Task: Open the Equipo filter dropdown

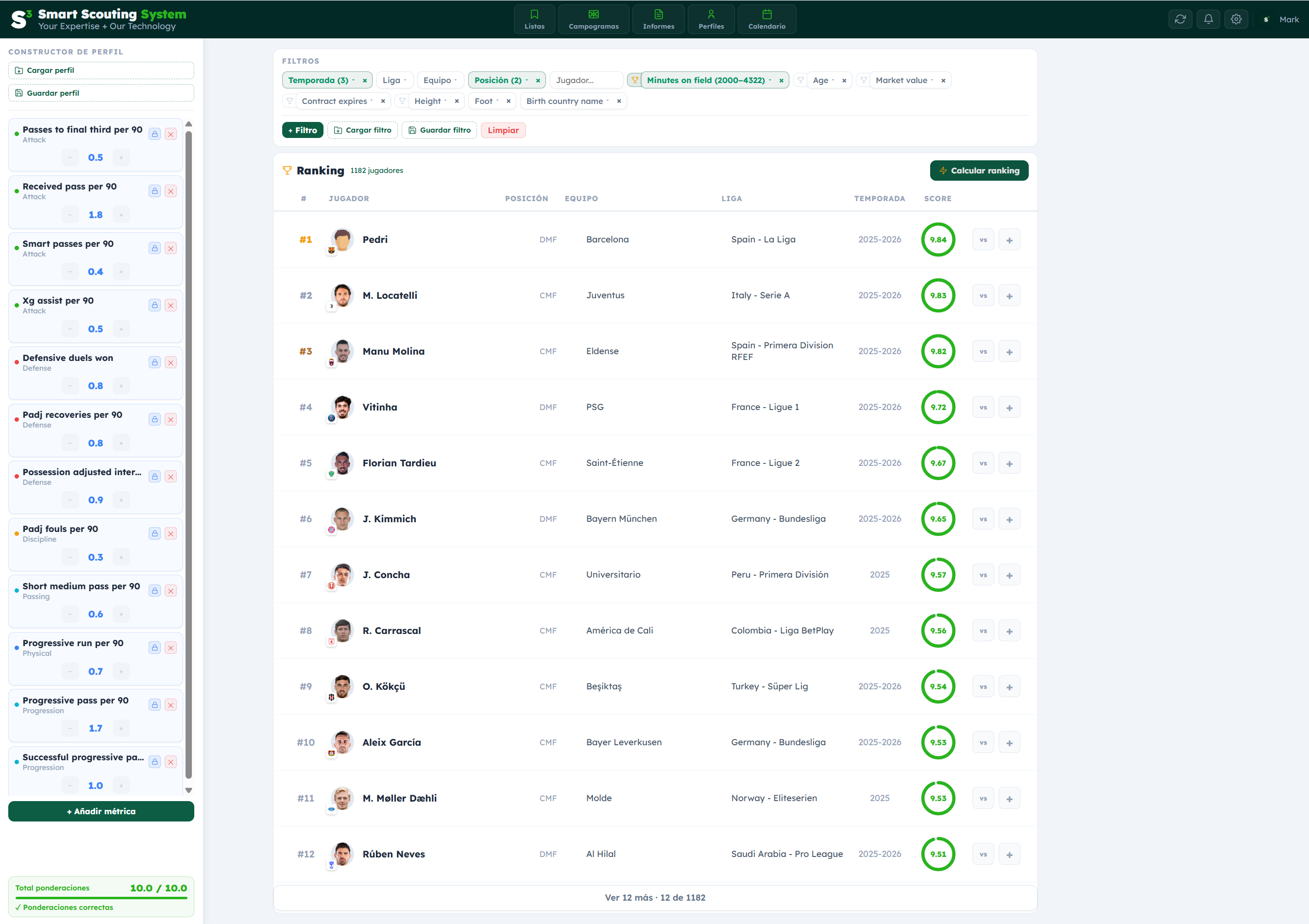Action: click(440, 81)
